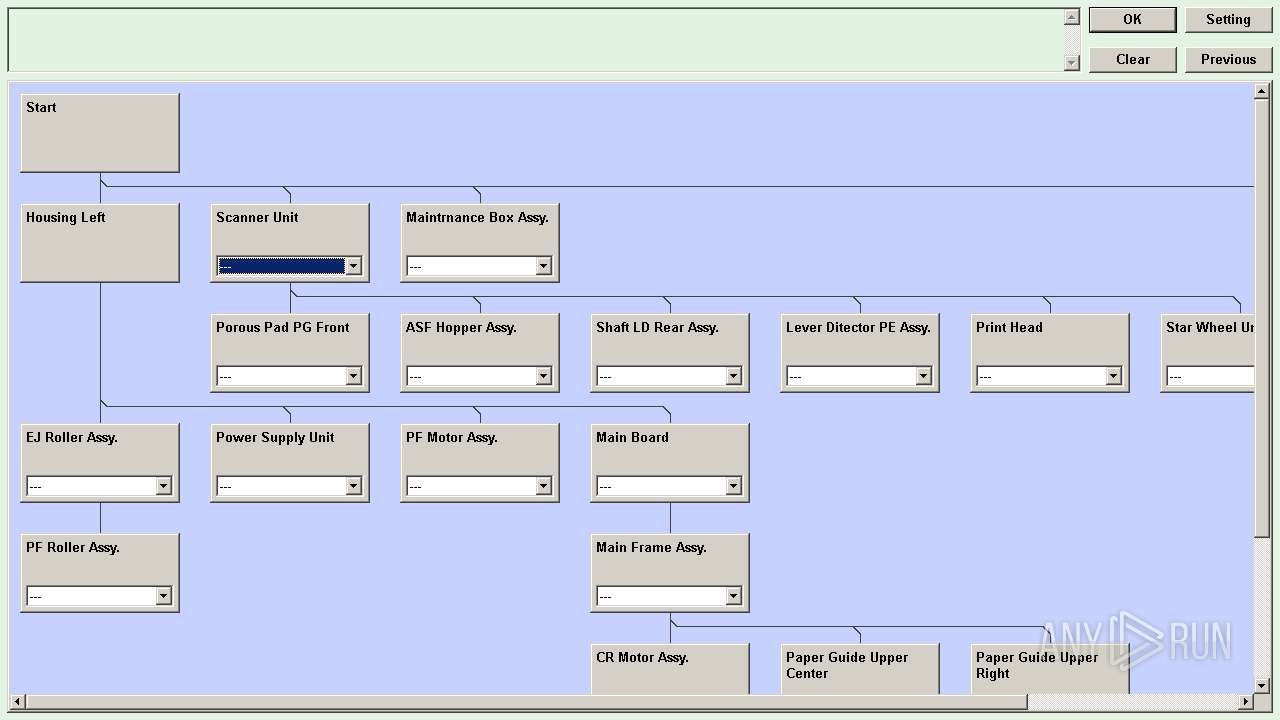Click the diagram vertical scroll down arrow
This screenshot has width=1280, height=720.
tap(1262, 686)
